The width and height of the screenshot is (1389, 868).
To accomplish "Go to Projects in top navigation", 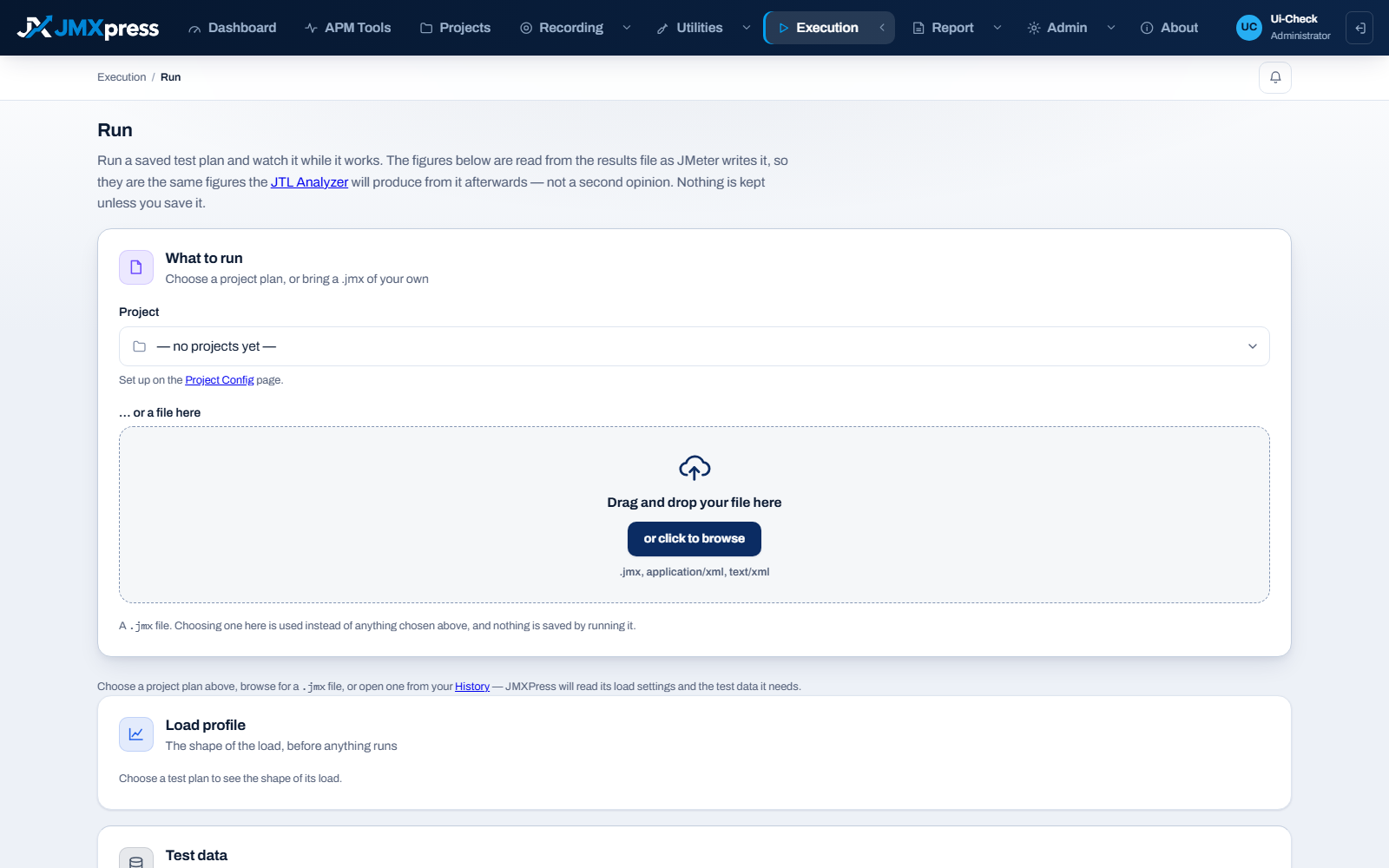I will 455,28.
